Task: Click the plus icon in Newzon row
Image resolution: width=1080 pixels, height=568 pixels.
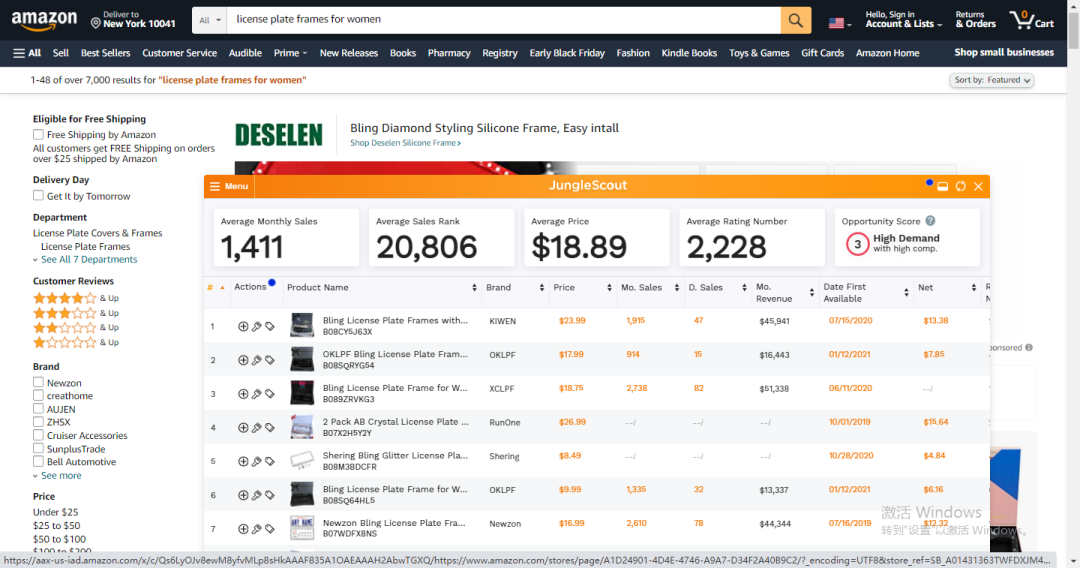Action: click(243, 529)
